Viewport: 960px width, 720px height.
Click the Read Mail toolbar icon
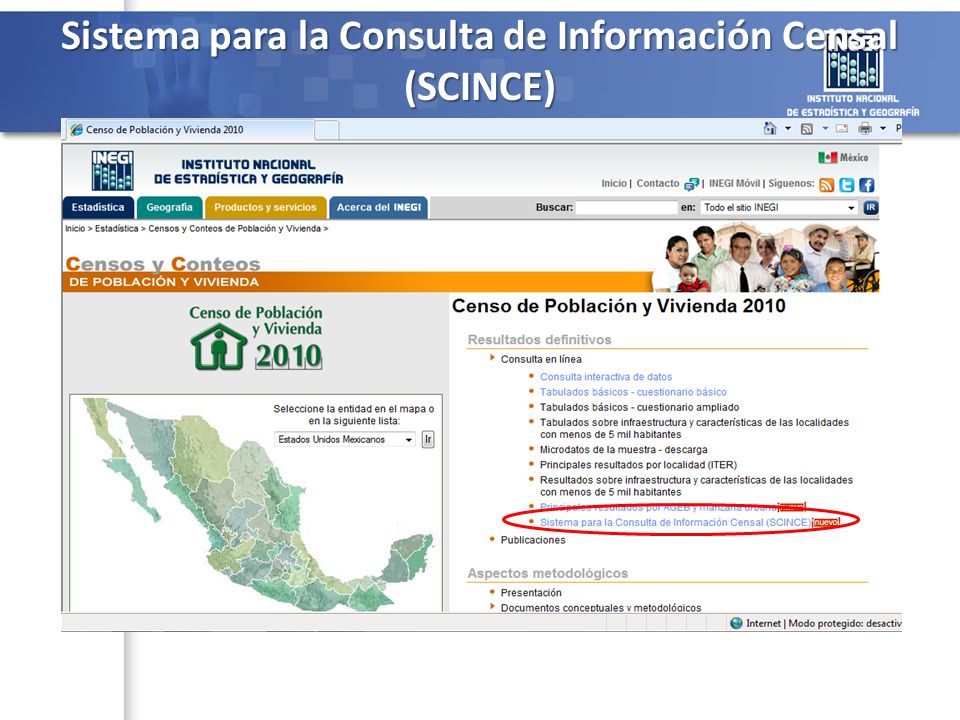tap(842, 129)
